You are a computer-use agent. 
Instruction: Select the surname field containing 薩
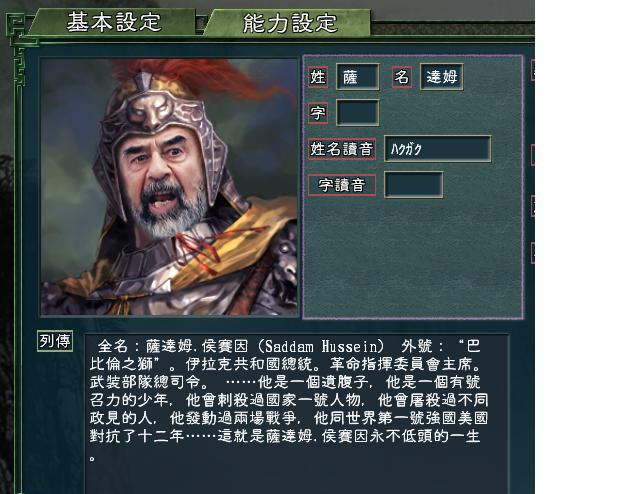point(358,76)
